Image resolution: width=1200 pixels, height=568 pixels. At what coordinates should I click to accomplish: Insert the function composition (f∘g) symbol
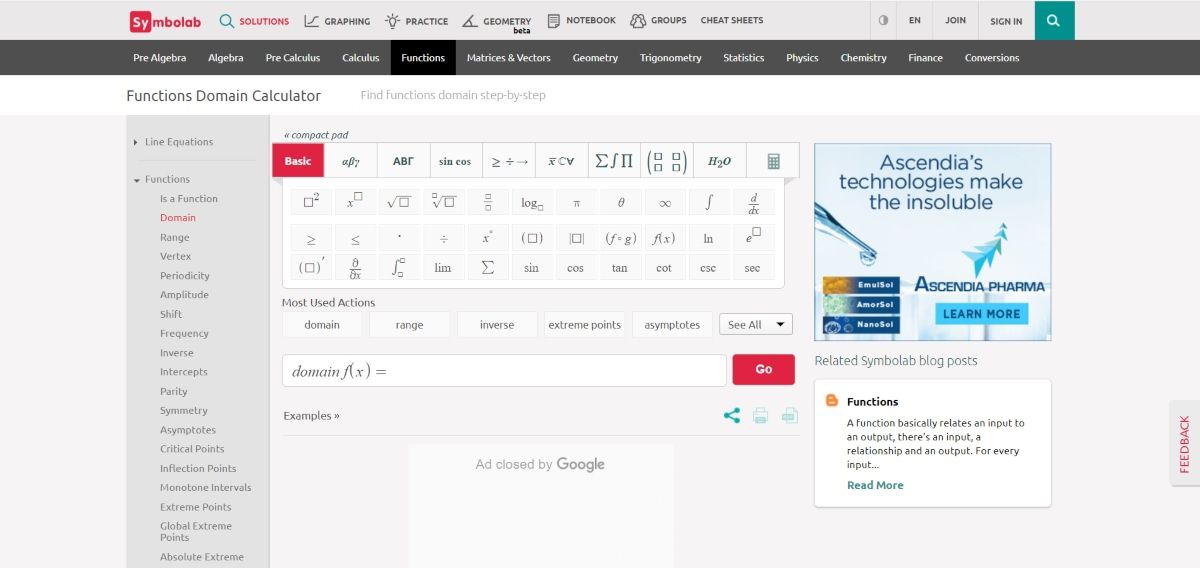point(620,238)
